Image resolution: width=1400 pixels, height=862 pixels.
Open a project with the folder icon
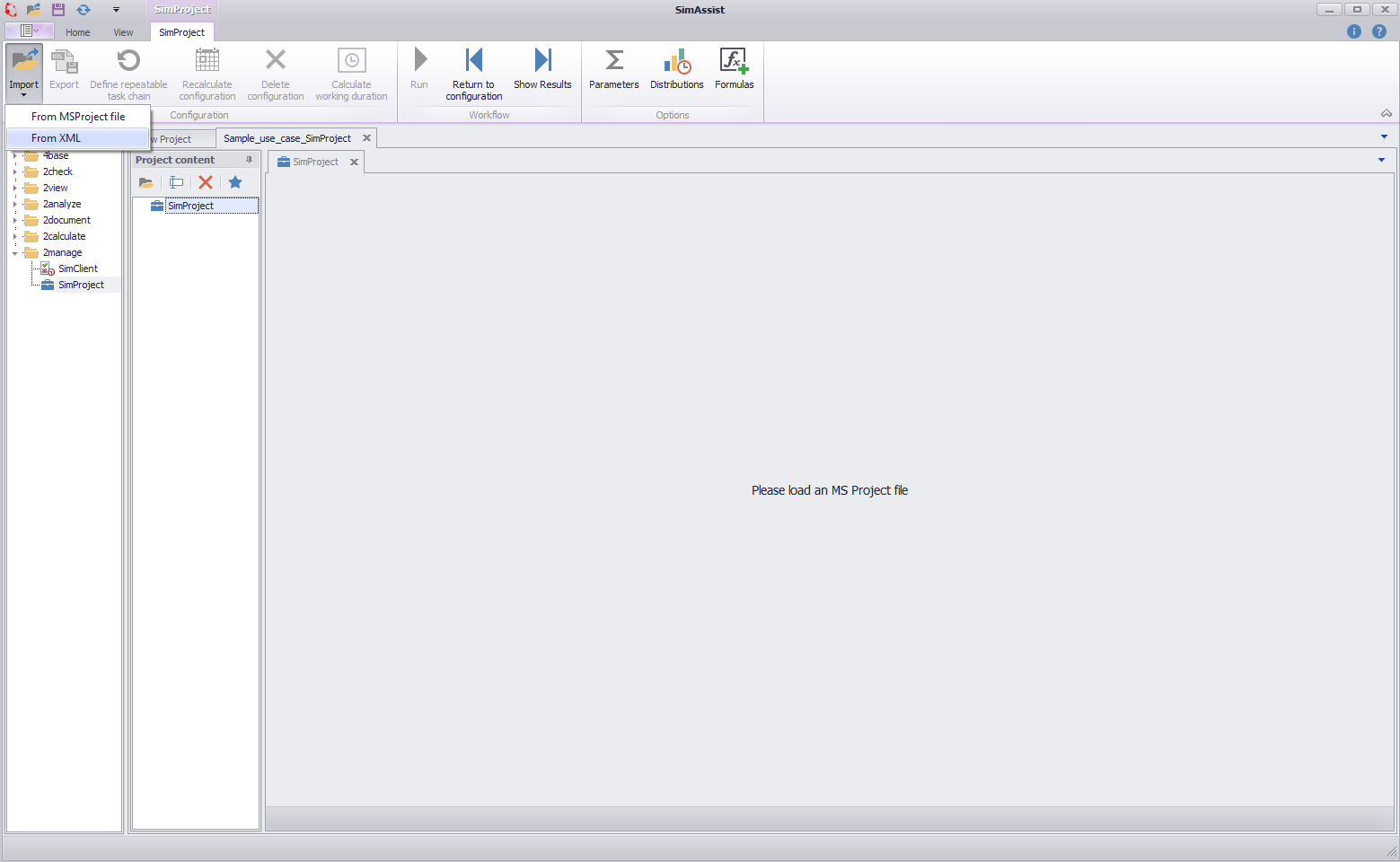point(145,182)
